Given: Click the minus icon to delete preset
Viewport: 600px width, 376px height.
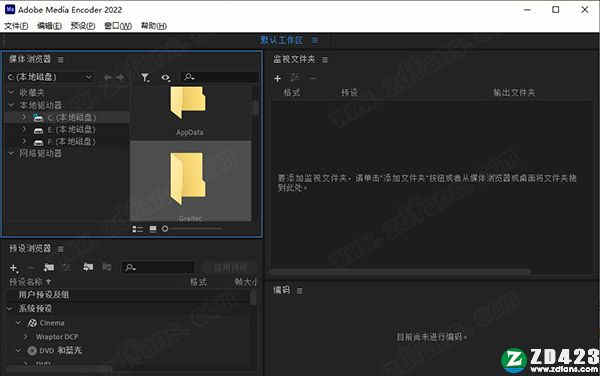Looking at the screenshot, I should click(x=32, y=268).
